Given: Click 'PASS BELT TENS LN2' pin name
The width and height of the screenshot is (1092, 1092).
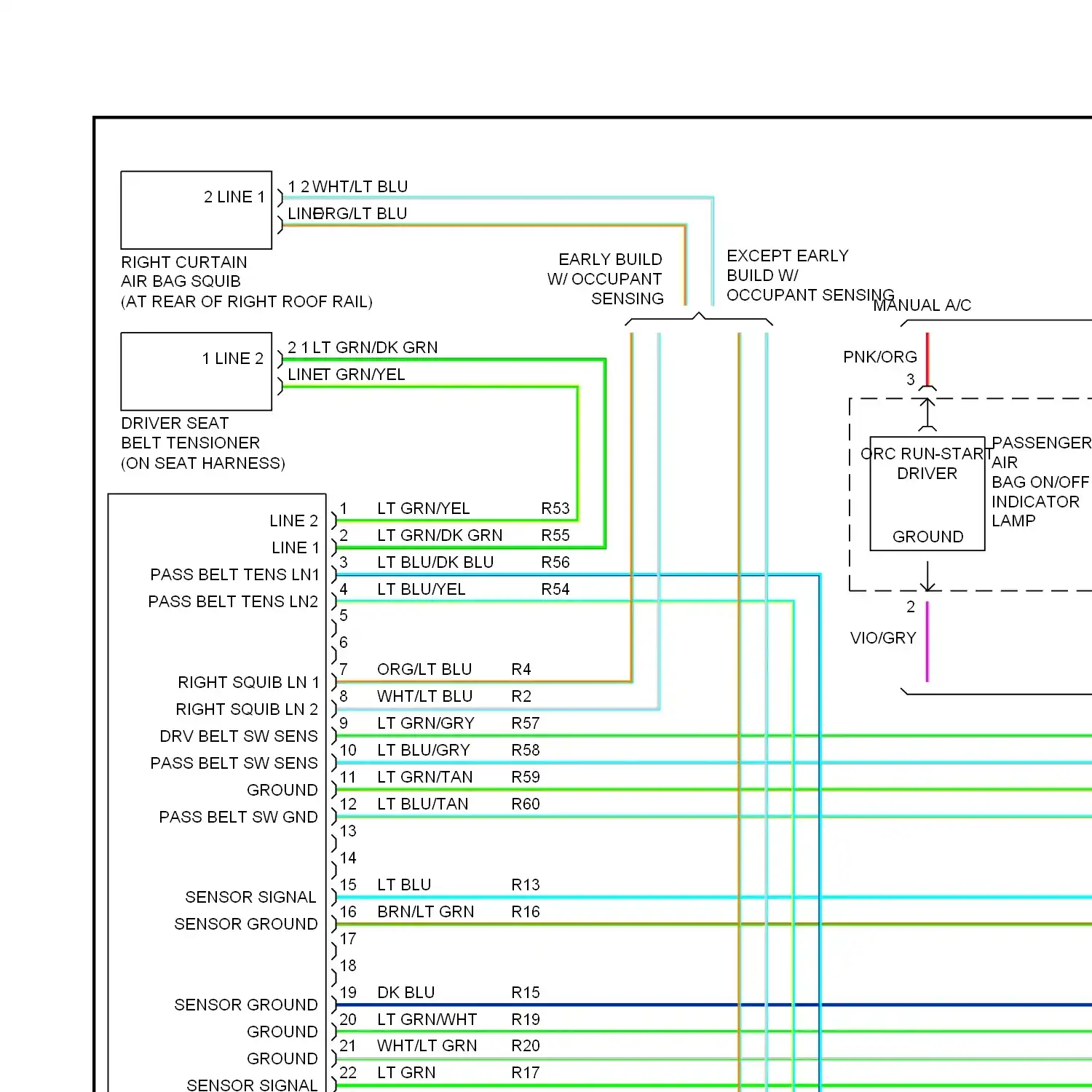Looking at the screenshot, I should click(233, 601).
